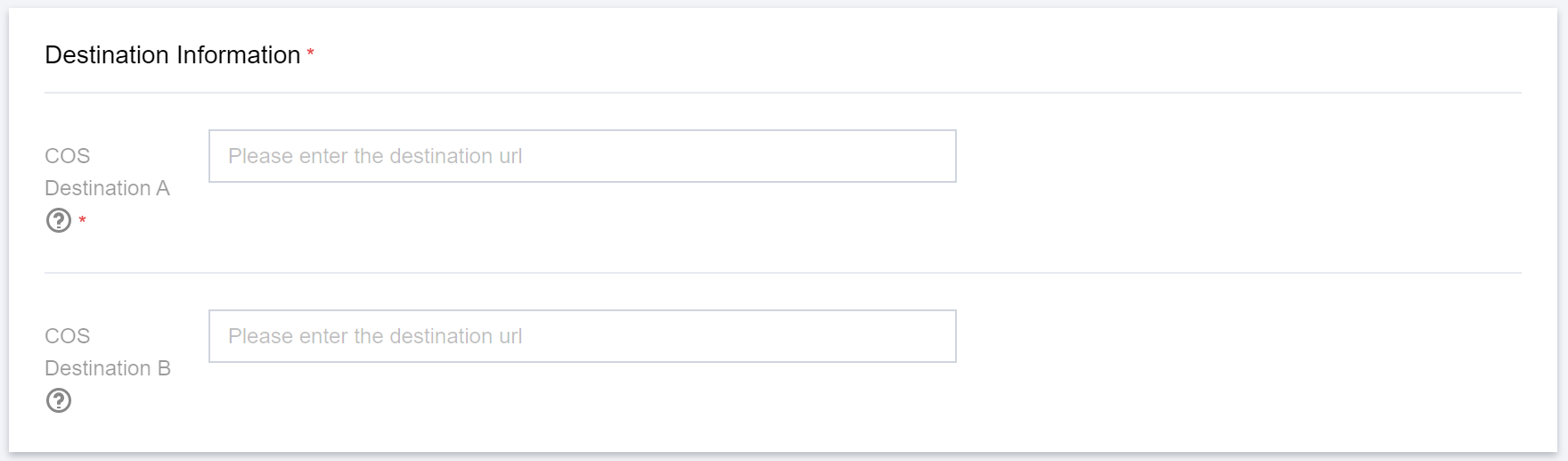Click the "Destination A" label text
Viewport: 1568px width, 461px height.
pos(107,188)
